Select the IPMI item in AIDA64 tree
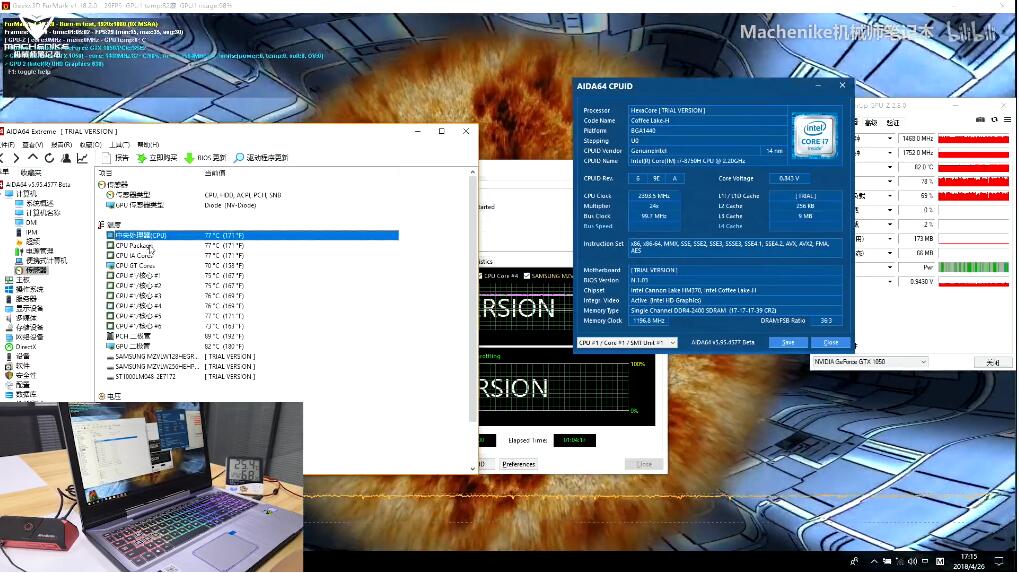 [x=26, y=232]
